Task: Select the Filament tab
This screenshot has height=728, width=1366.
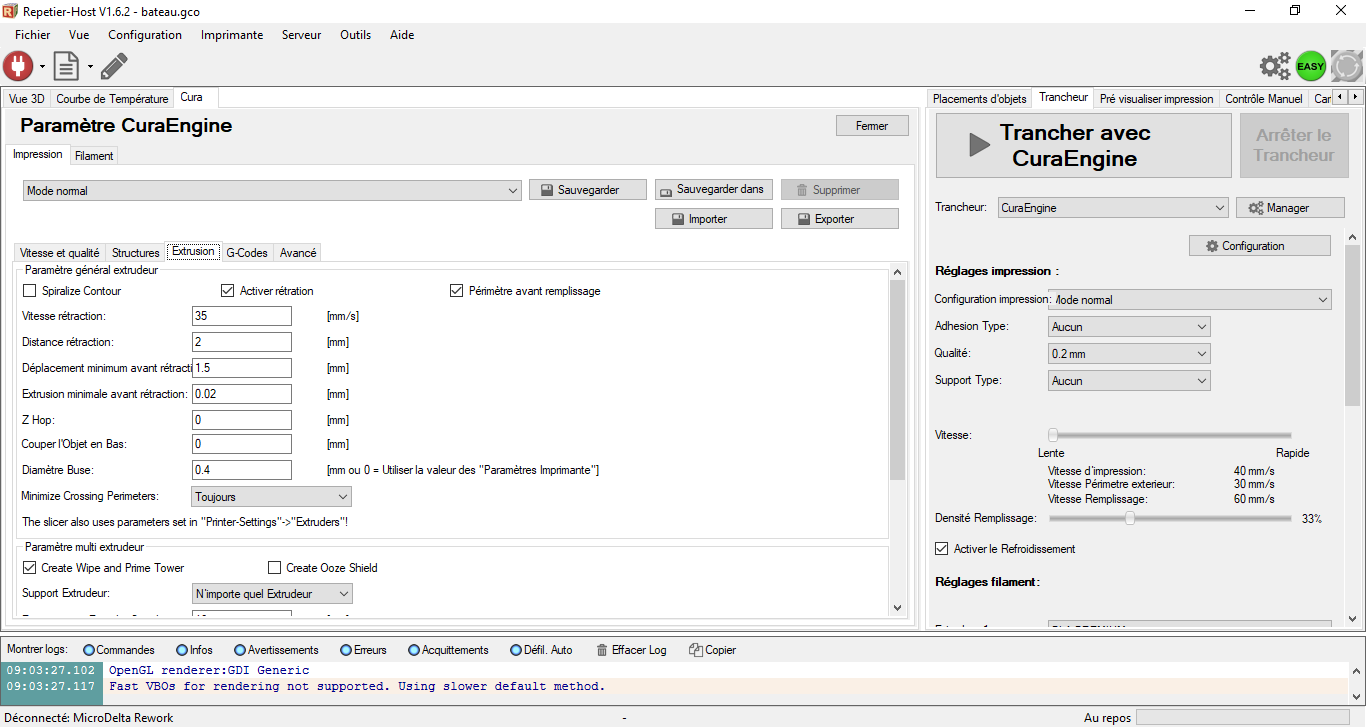Action: click(94, 156)
